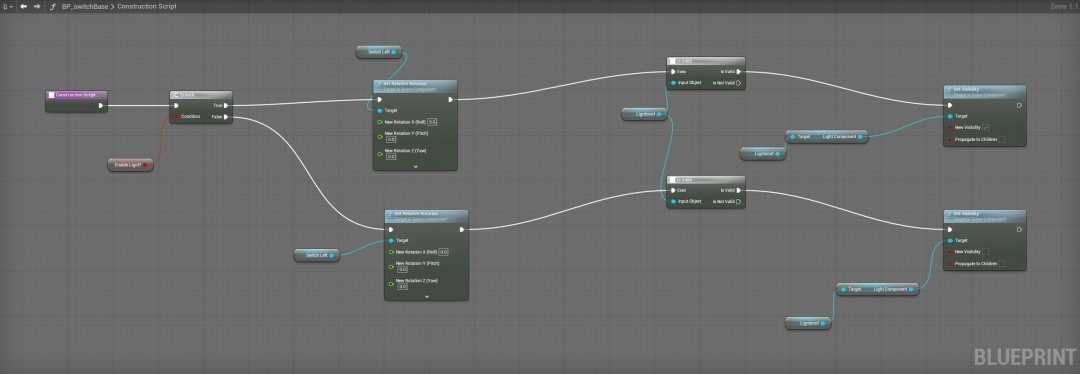Uncheck New Visibility on top Set Visibility node

[x=986, y=127]
